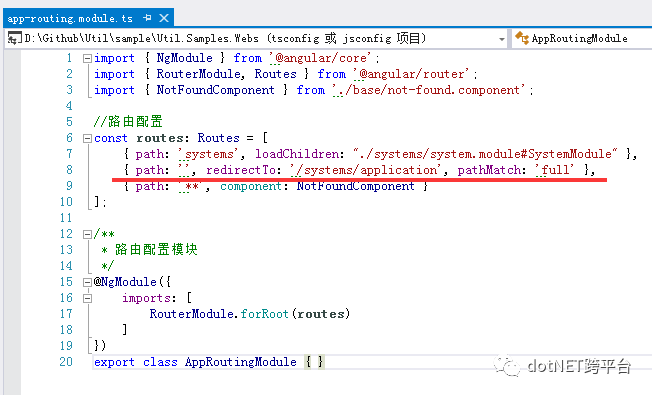Click the '@angular/router' string
This screenshot has width=652, height=395.
tap(411, 74)
